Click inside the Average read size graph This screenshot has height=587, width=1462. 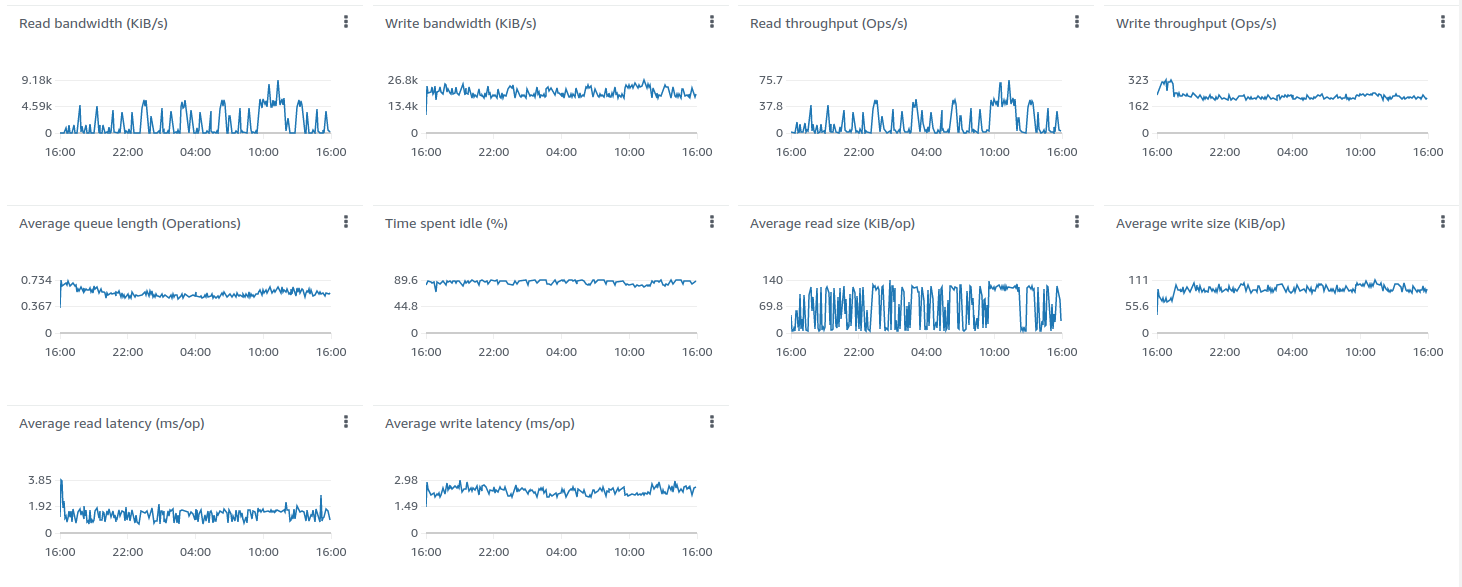tap(926, 306)
